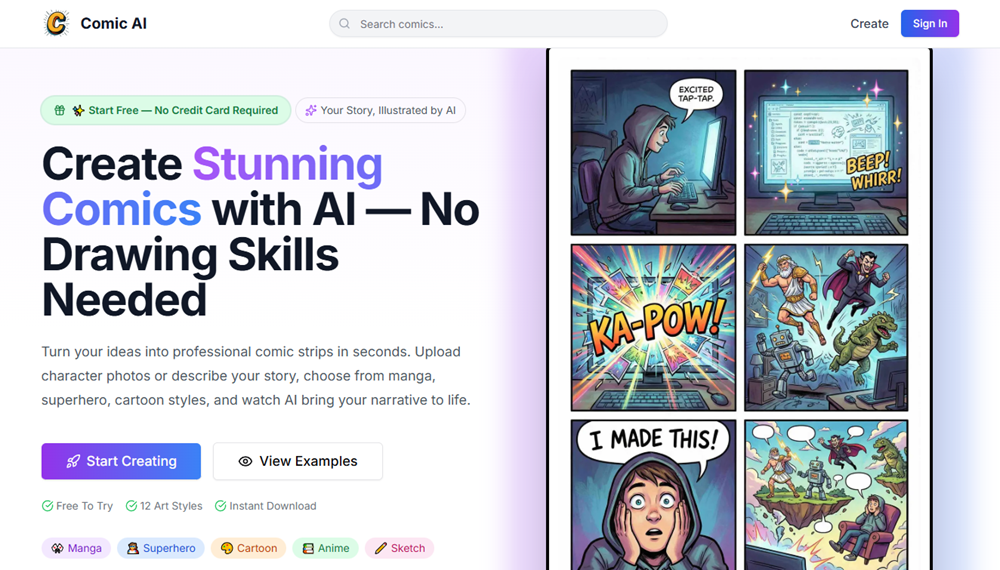Open the hooded typist comic panel

tap(653, 152)
